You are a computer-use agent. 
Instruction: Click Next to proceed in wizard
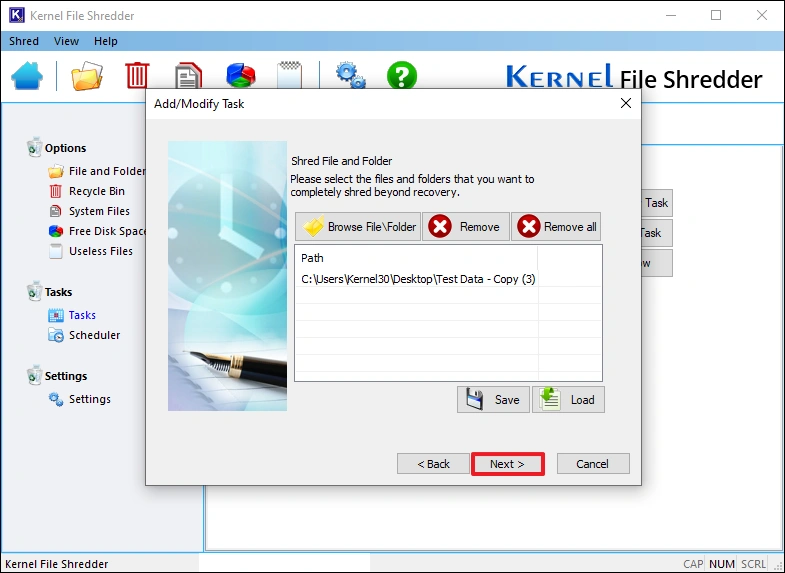(x=507, y=464)
